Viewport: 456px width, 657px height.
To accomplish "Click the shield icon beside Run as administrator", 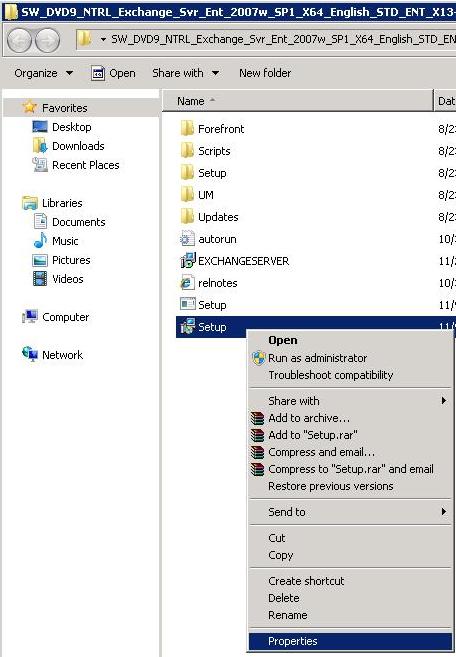I will [258, 358].
